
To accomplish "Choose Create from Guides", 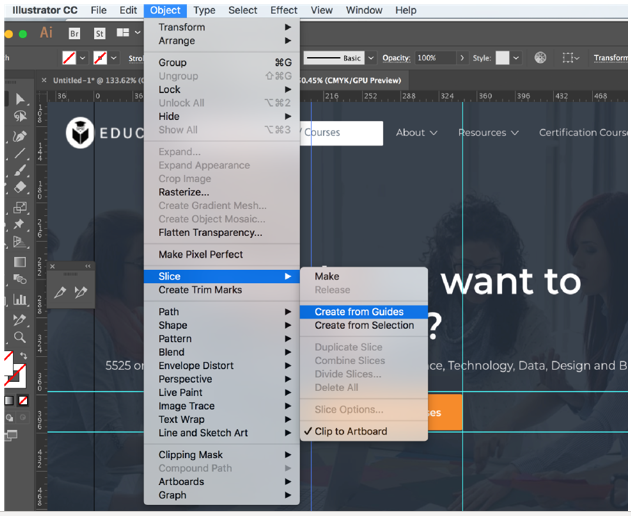I will (364, 312).
